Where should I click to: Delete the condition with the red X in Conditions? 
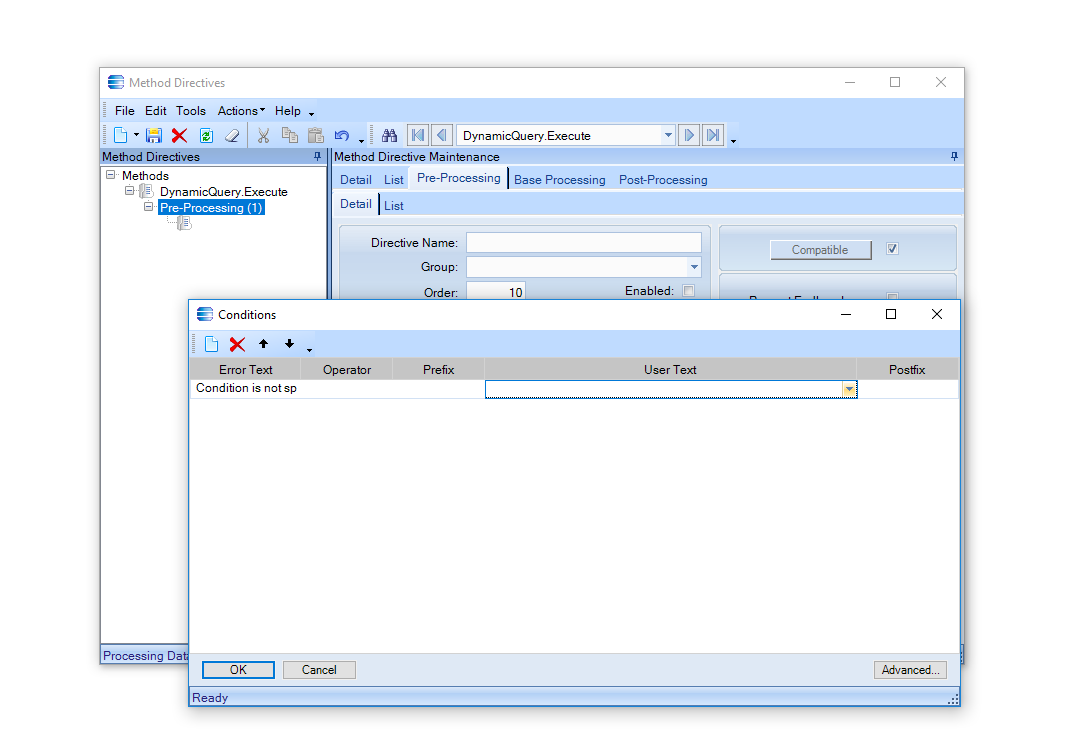click(x=237, y=344)
